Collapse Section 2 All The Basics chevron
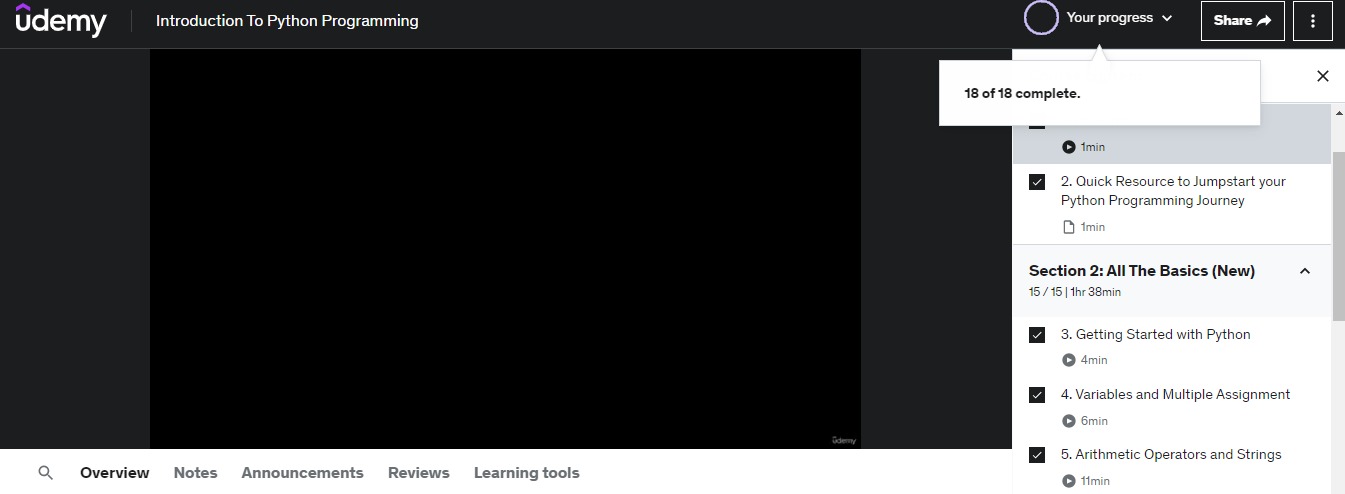 pyautogui.click(x=1305, y=271)
